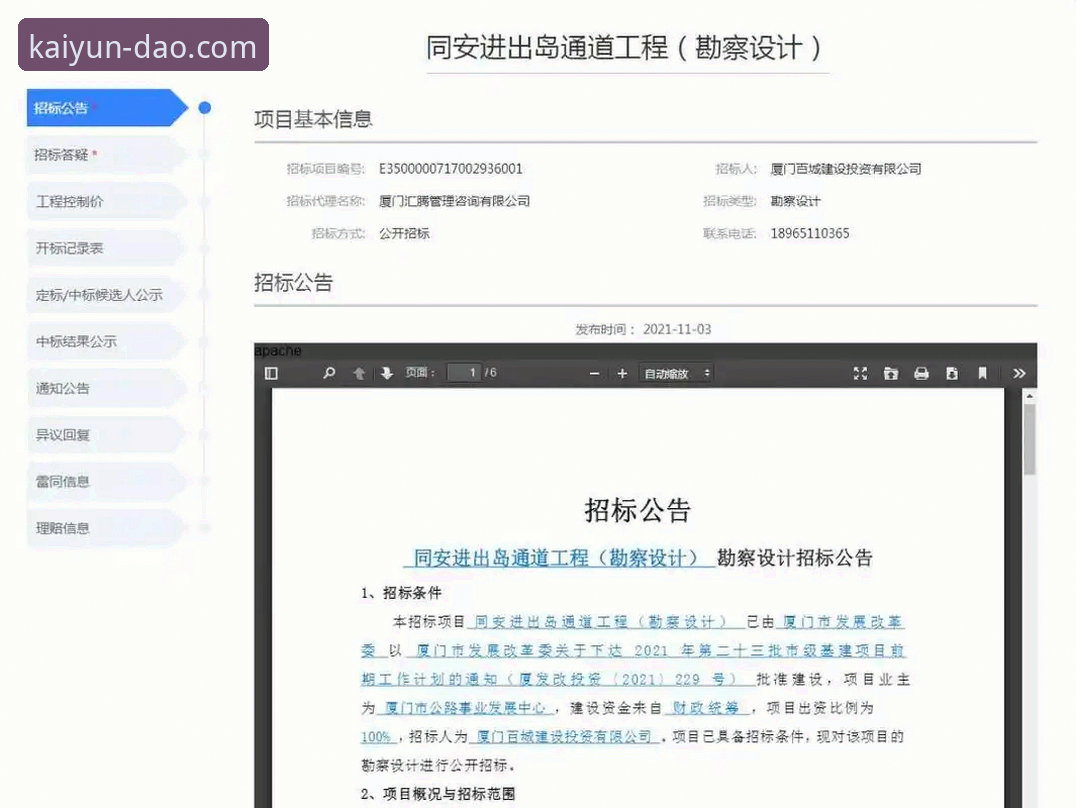Open the 雷同信息 tab
The image size is (1076, 808).
[107, 481]
